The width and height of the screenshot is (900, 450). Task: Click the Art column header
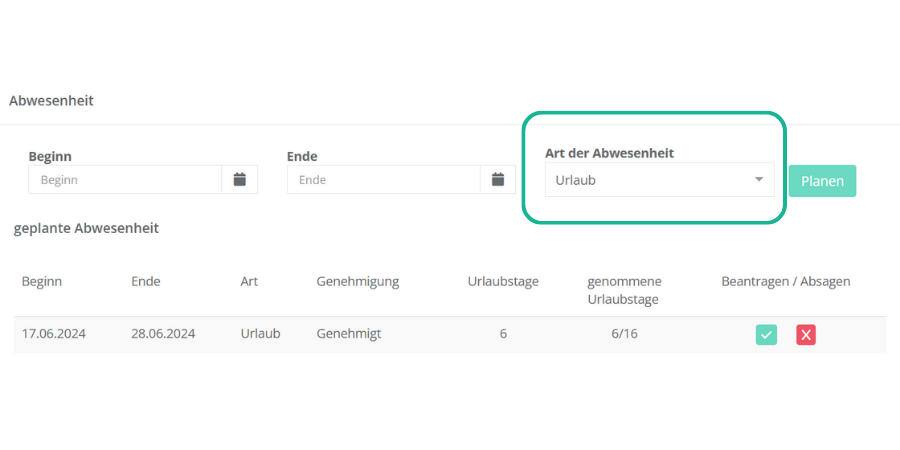pos(249,282)
